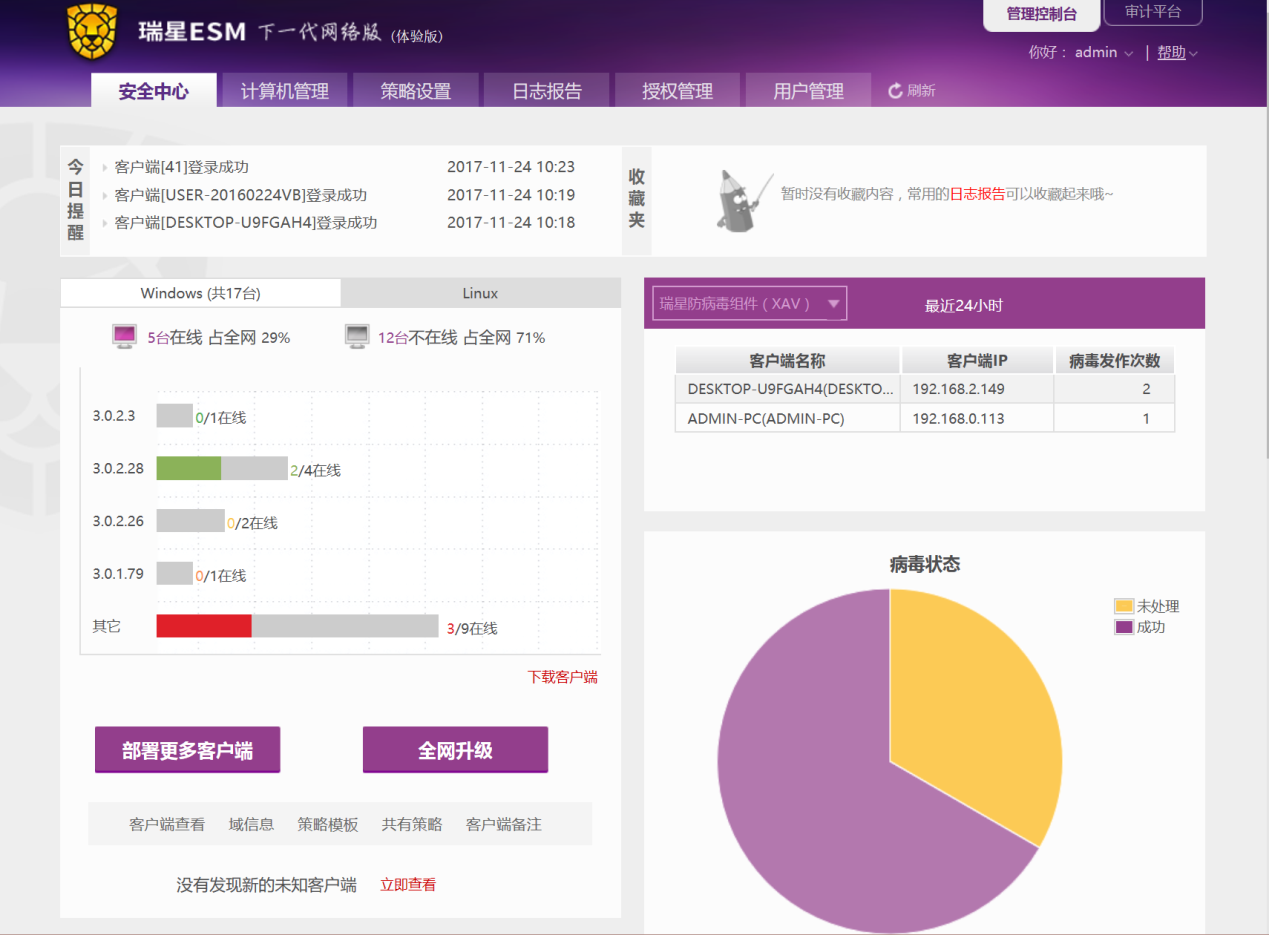The height and width of the screenshot is (935, 1269).
Task: Click the gray bar for version 3.0.2.26
Action: pos(191,520)
